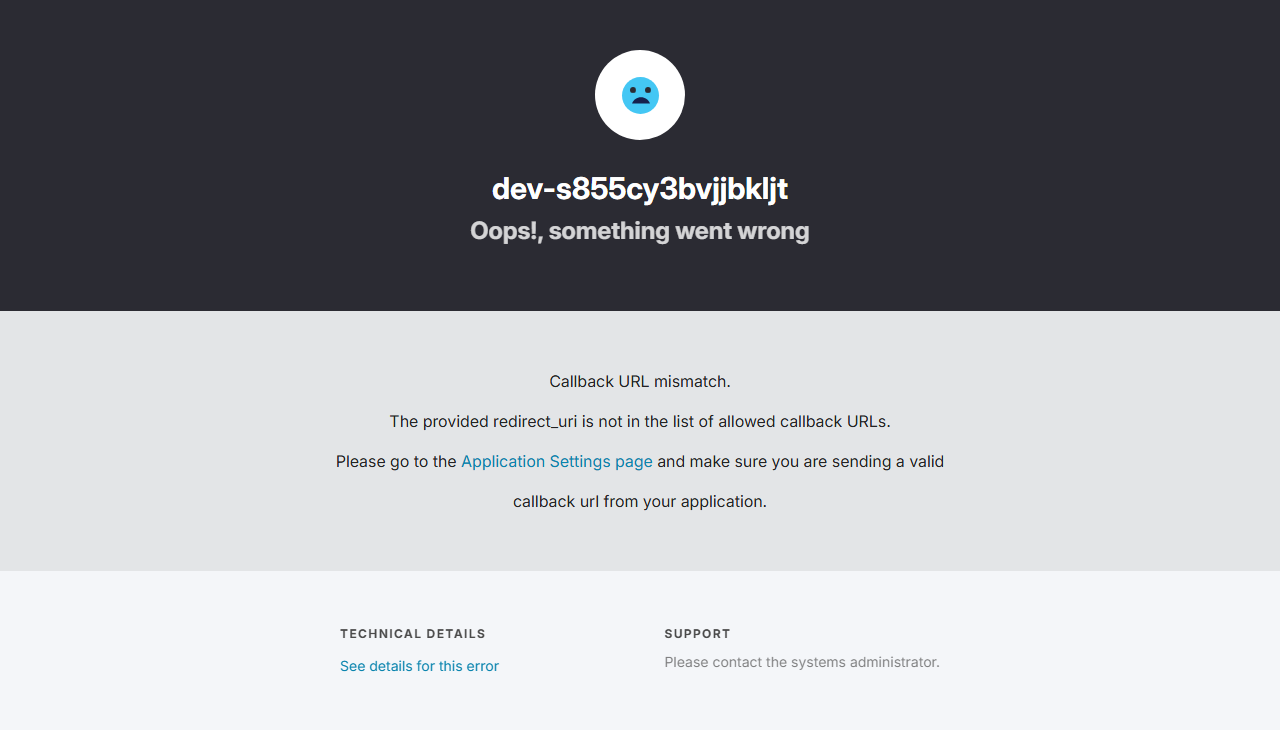Image resolution: width=1280 pixels, height=730 pixels.
Task: Click the words allowed callback URLs
Action: coord(804,421)
